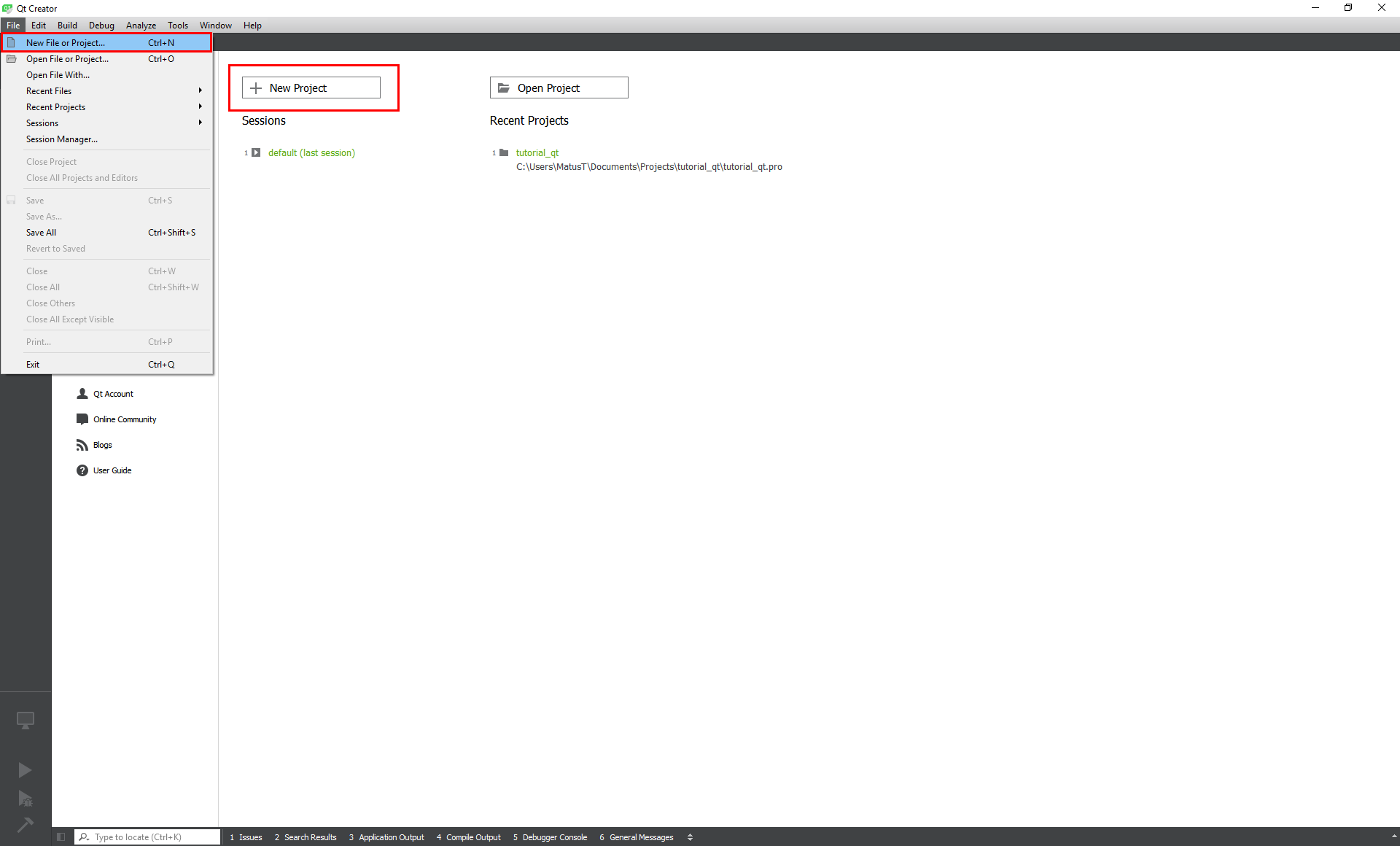Click the Build hammer icon
The width and height of the screenshot is (1400, 846).
tap(25, 825)
